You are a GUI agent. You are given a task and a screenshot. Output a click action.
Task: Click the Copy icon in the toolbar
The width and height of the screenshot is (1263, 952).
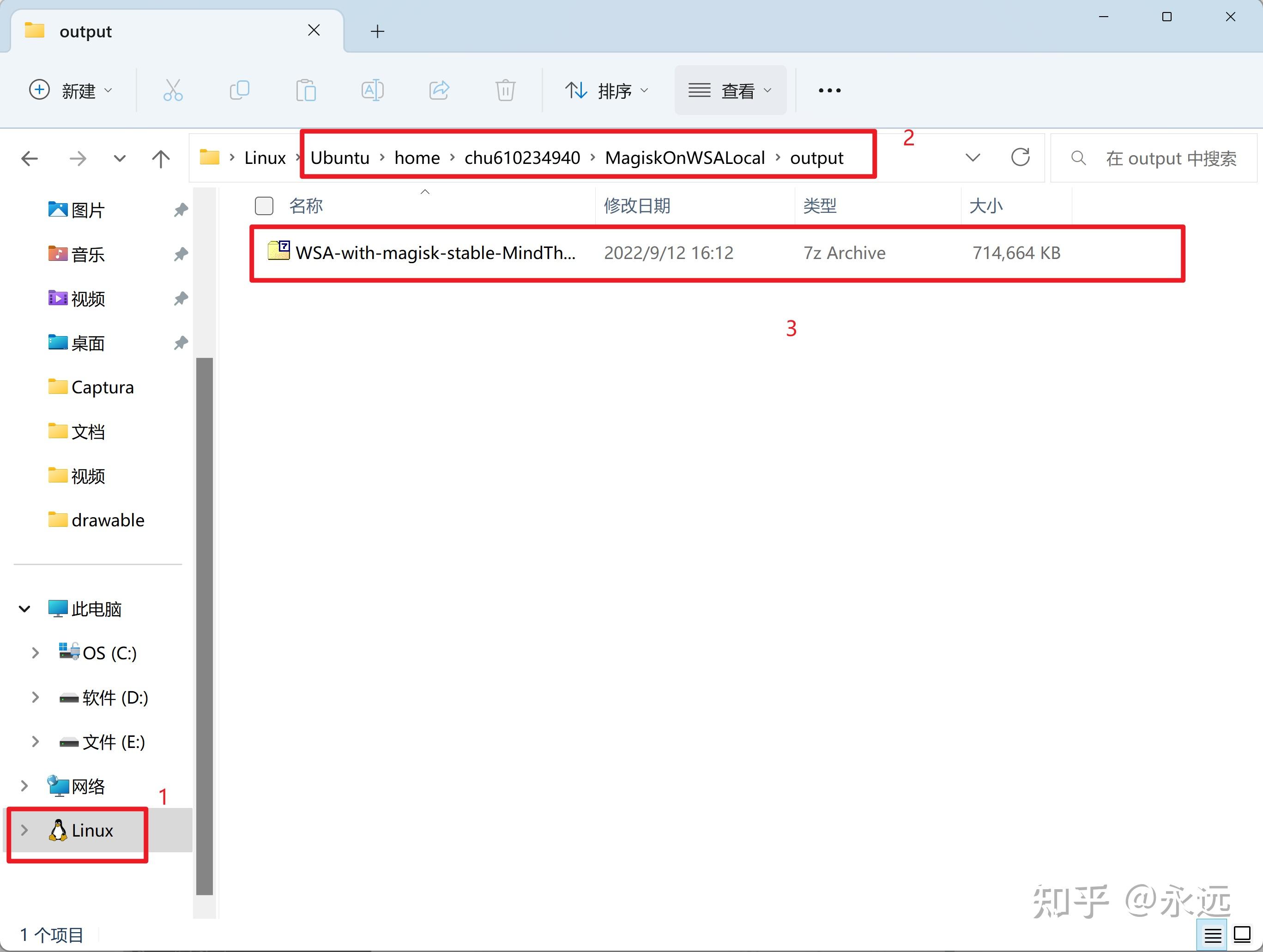[239, 90]
